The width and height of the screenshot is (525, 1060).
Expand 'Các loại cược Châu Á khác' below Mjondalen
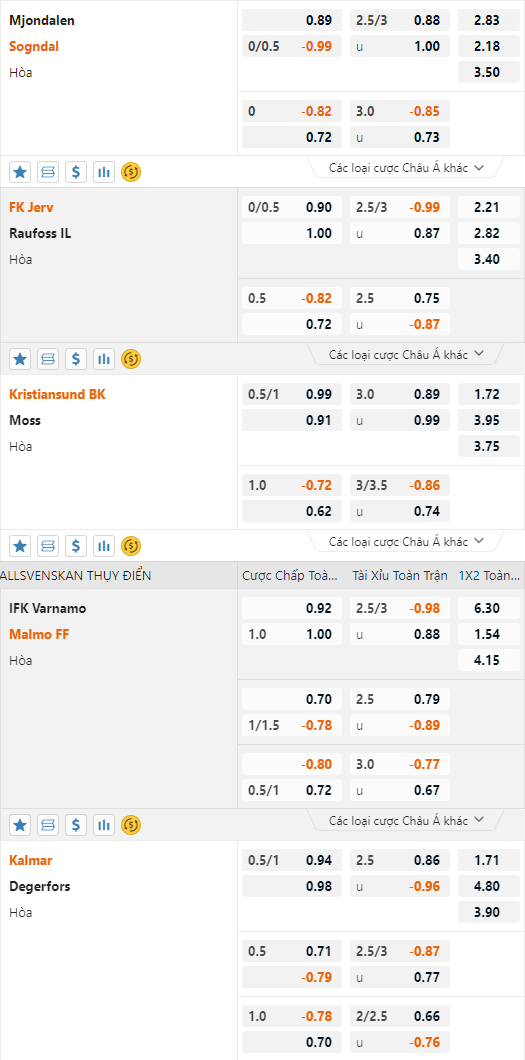click(406, 168)
